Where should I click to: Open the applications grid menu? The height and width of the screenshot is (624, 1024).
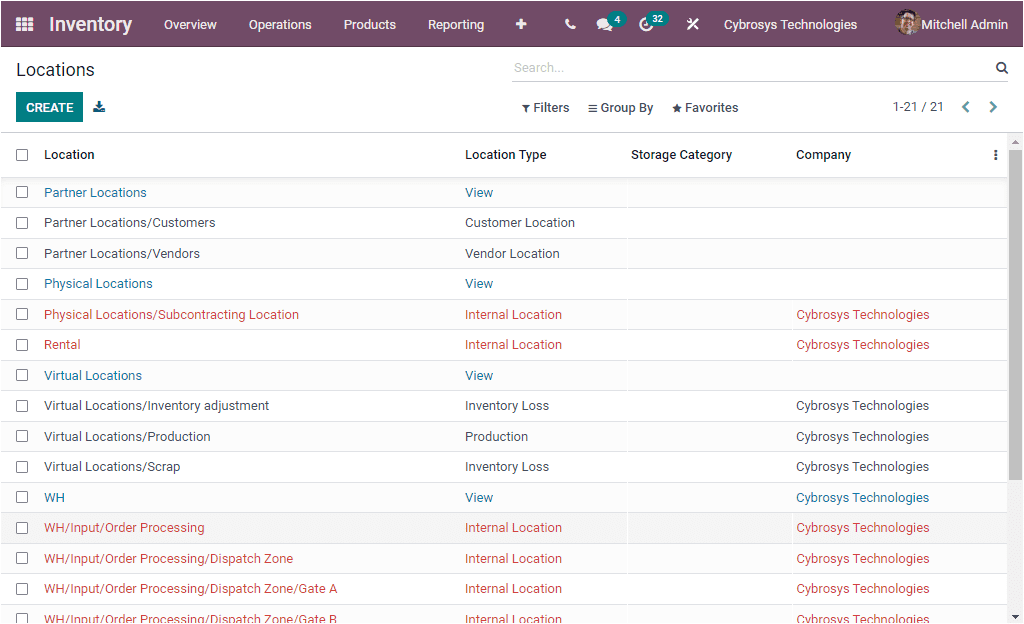(x=24, y=24)
